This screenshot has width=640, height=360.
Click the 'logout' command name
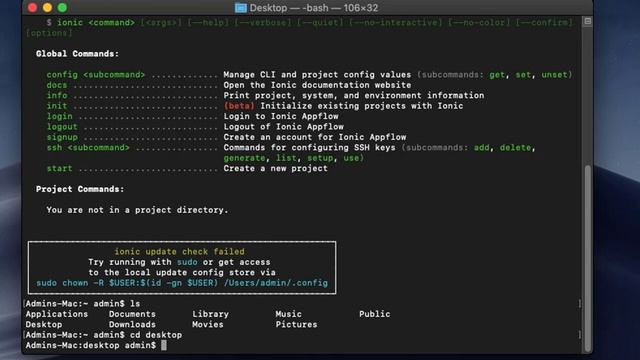[x=62, y=127]
